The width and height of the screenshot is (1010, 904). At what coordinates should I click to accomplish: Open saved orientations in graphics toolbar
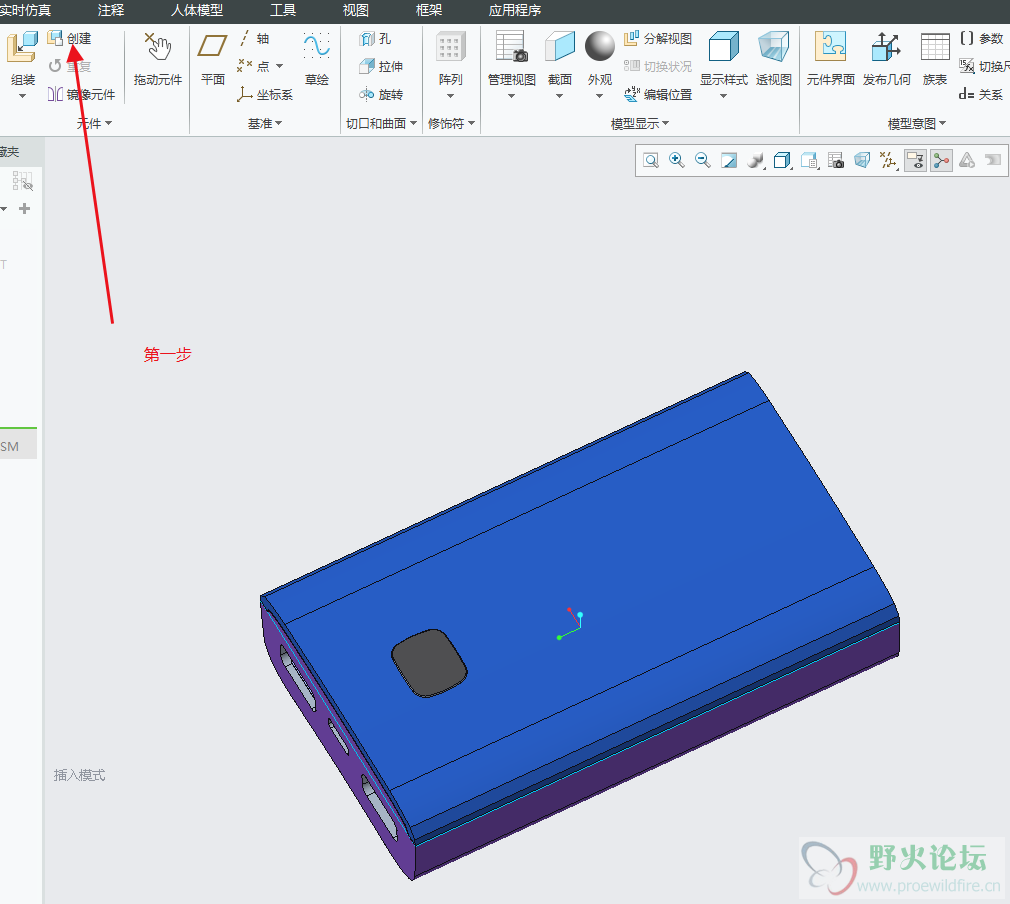coord(809,160)
